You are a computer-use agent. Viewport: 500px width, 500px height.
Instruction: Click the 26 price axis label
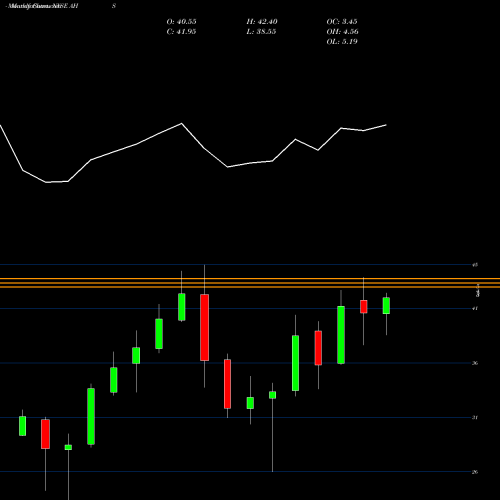tap(475, 472)
